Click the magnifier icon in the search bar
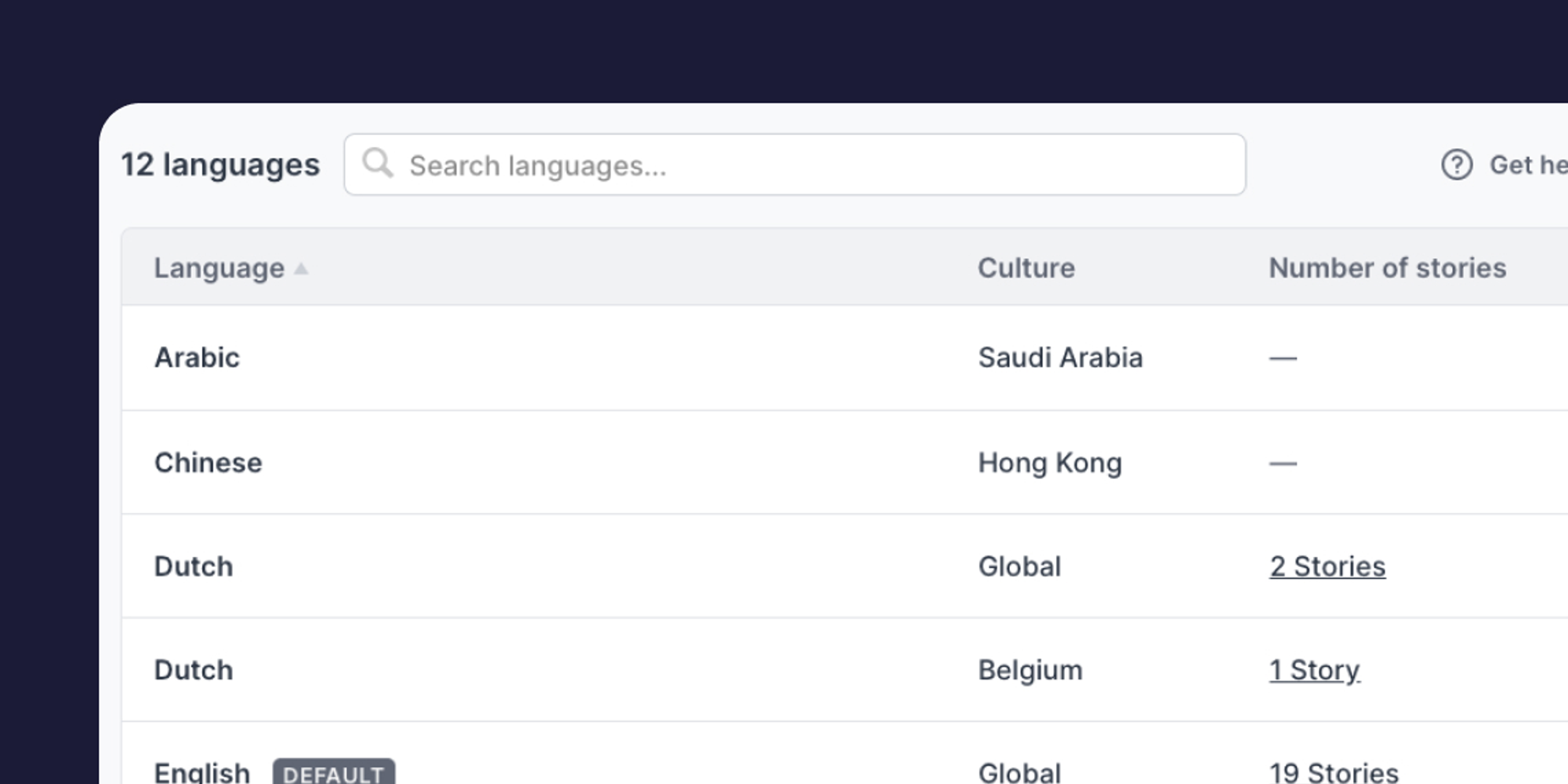The image size is (1568, 784). click(378, 163)
